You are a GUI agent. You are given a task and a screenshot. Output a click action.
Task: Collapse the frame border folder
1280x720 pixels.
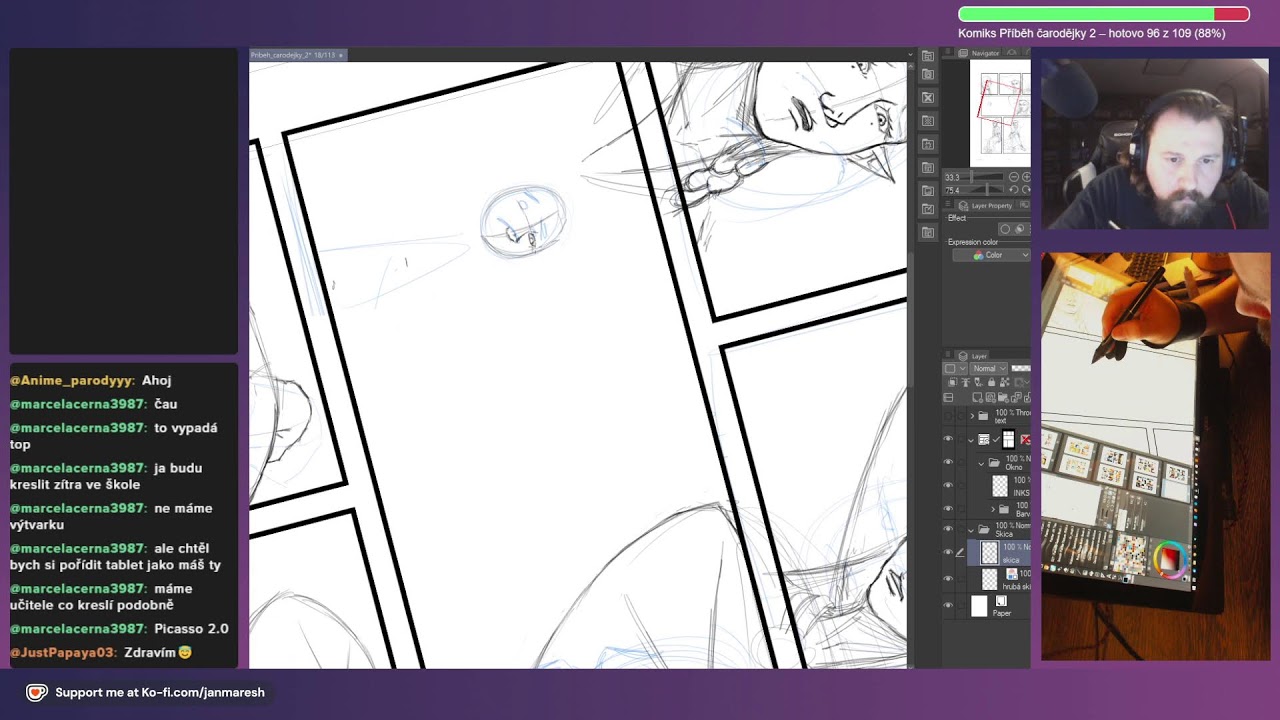pyautogui.click(x=971, y=440)
